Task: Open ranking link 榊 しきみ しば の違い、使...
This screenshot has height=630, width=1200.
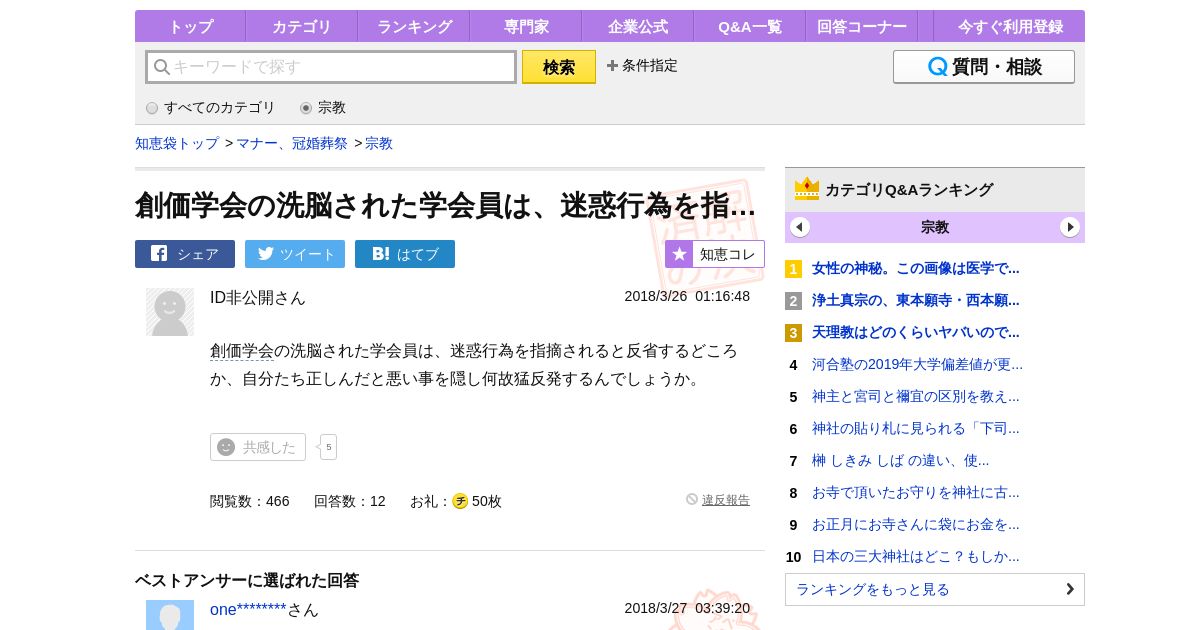Action: coord(900,460)
